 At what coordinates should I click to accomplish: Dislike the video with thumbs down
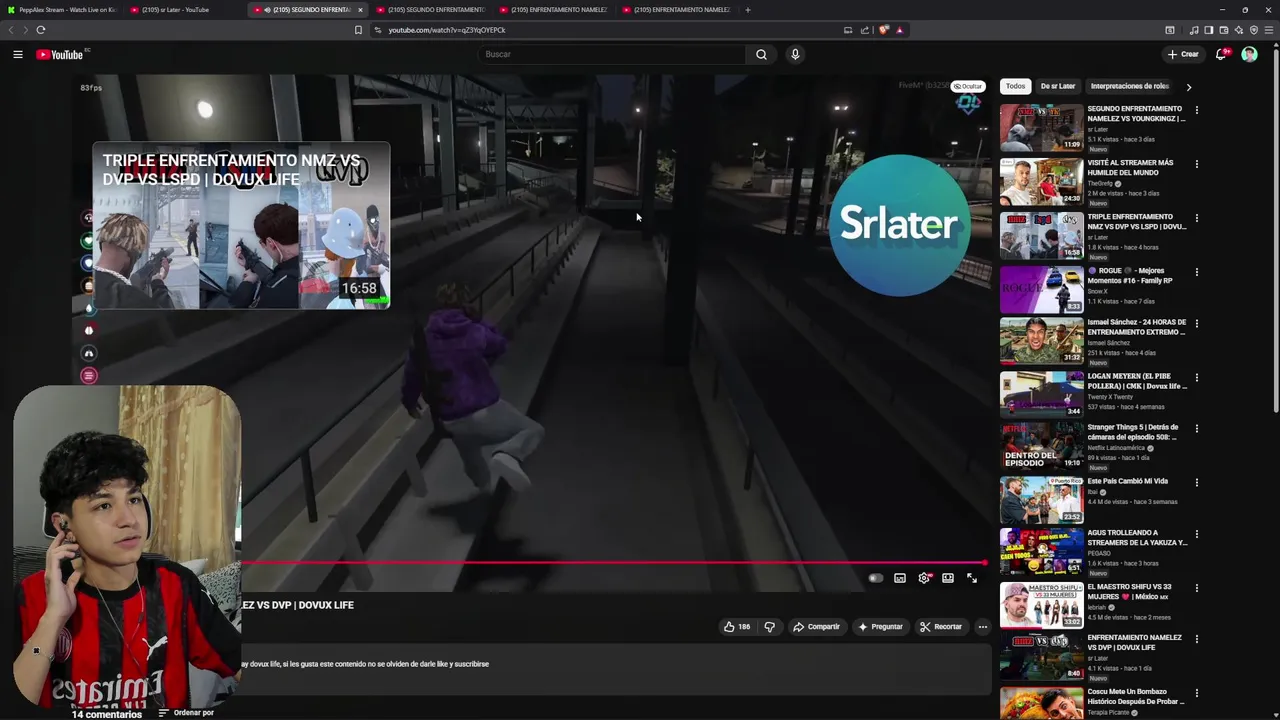769,627
